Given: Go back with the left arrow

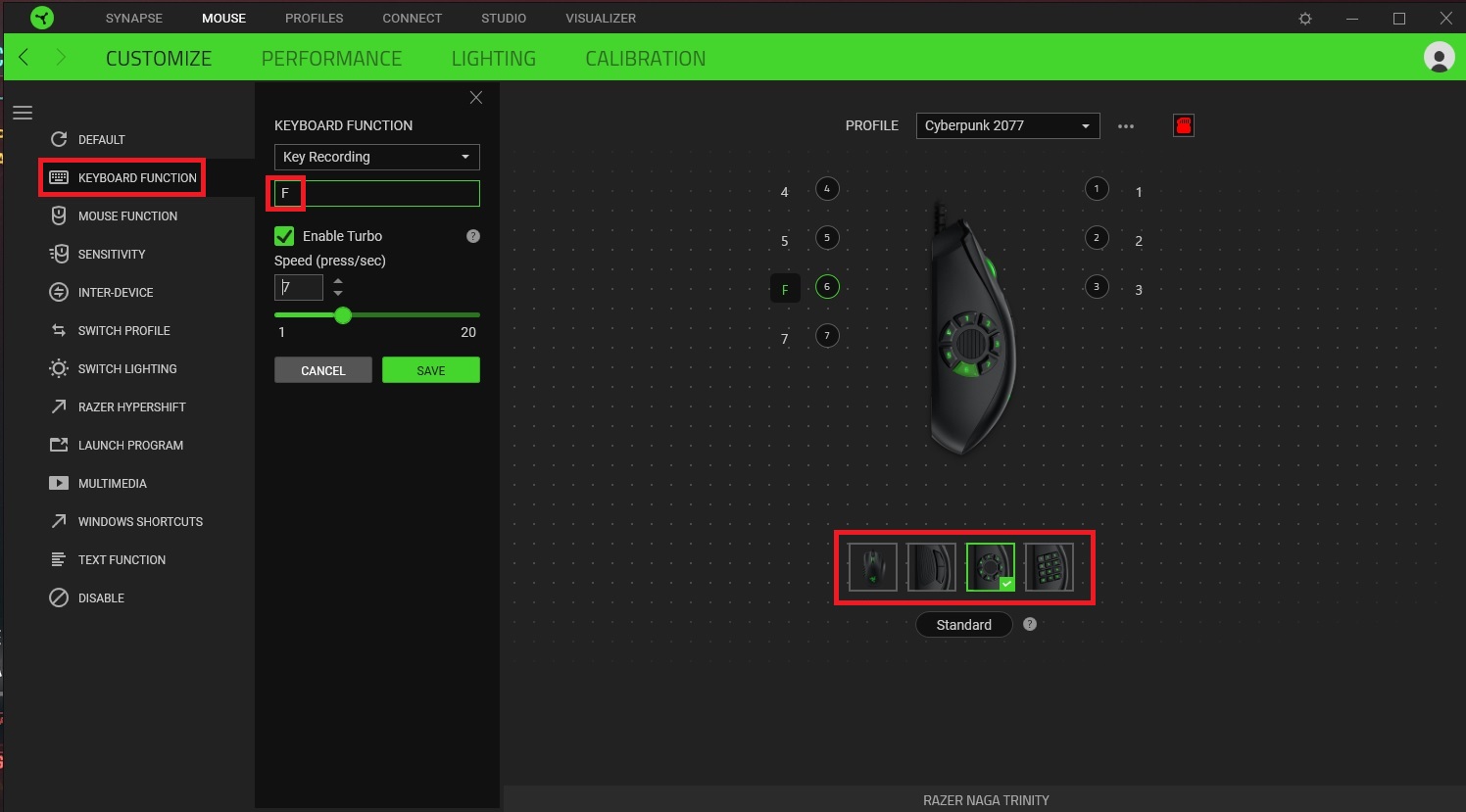Looking at the screenshot, I should tap(24, 58).
